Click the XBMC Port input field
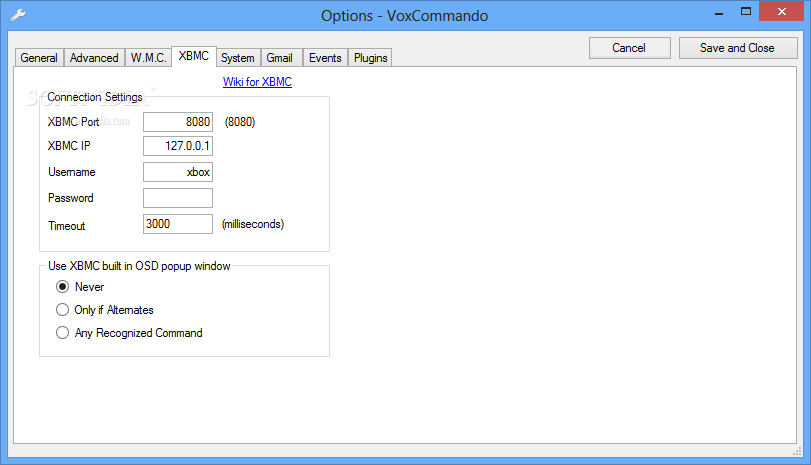This screenshot has width=811, height=465. point(178,122)
